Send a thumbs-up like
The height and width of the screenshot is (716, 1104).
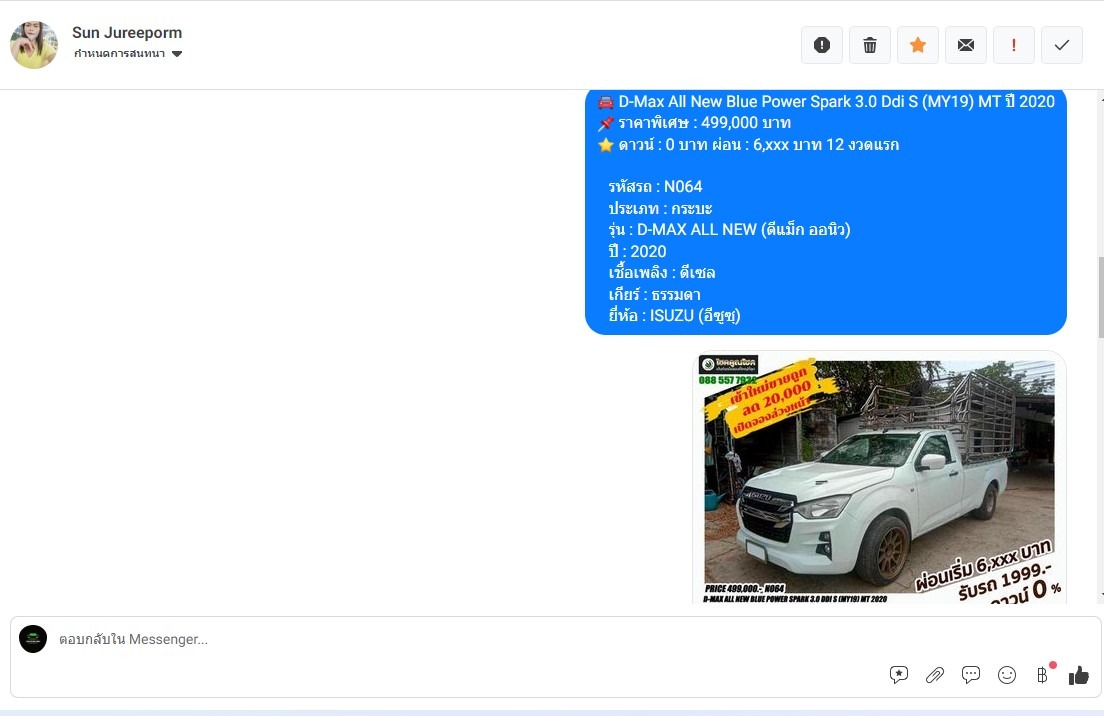tap(1079, 675)
